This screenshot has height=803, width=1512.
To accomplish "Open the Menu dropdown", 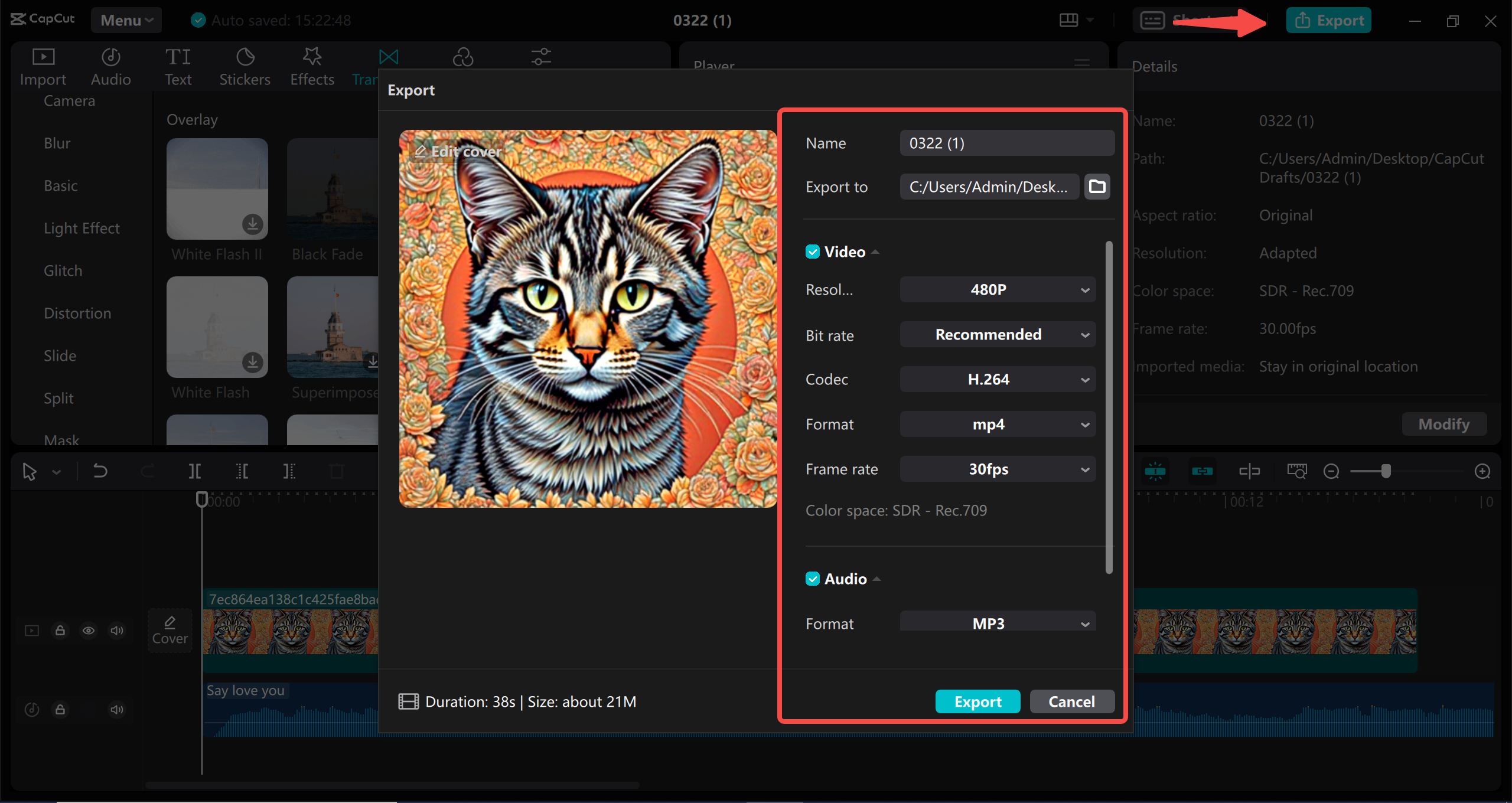I will [125, 19].
